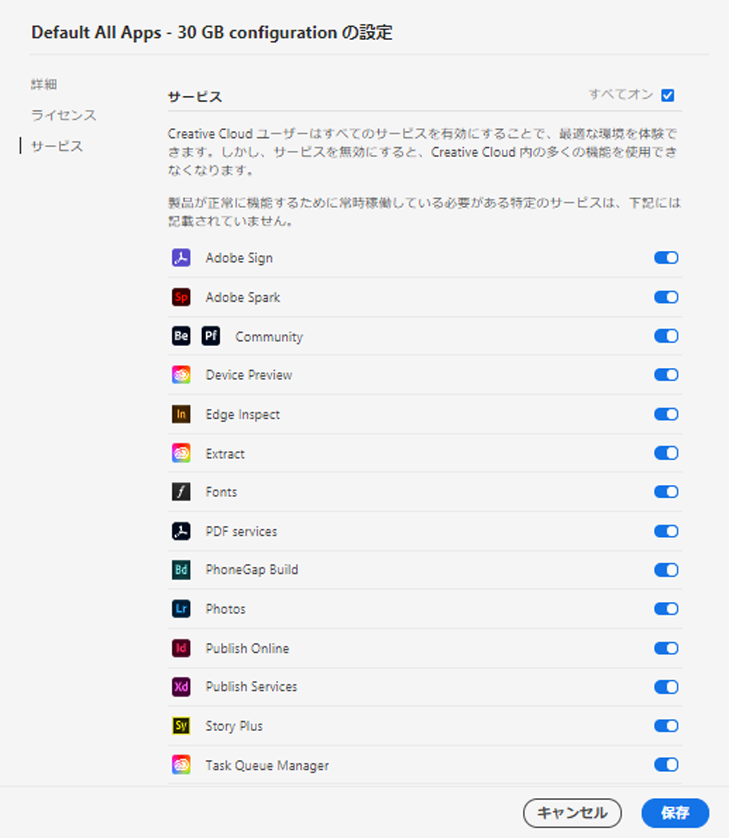This screenshot has width=729, height=838.
Task: Disable the Edge Inspect toggle
Action: pos(666,414)
